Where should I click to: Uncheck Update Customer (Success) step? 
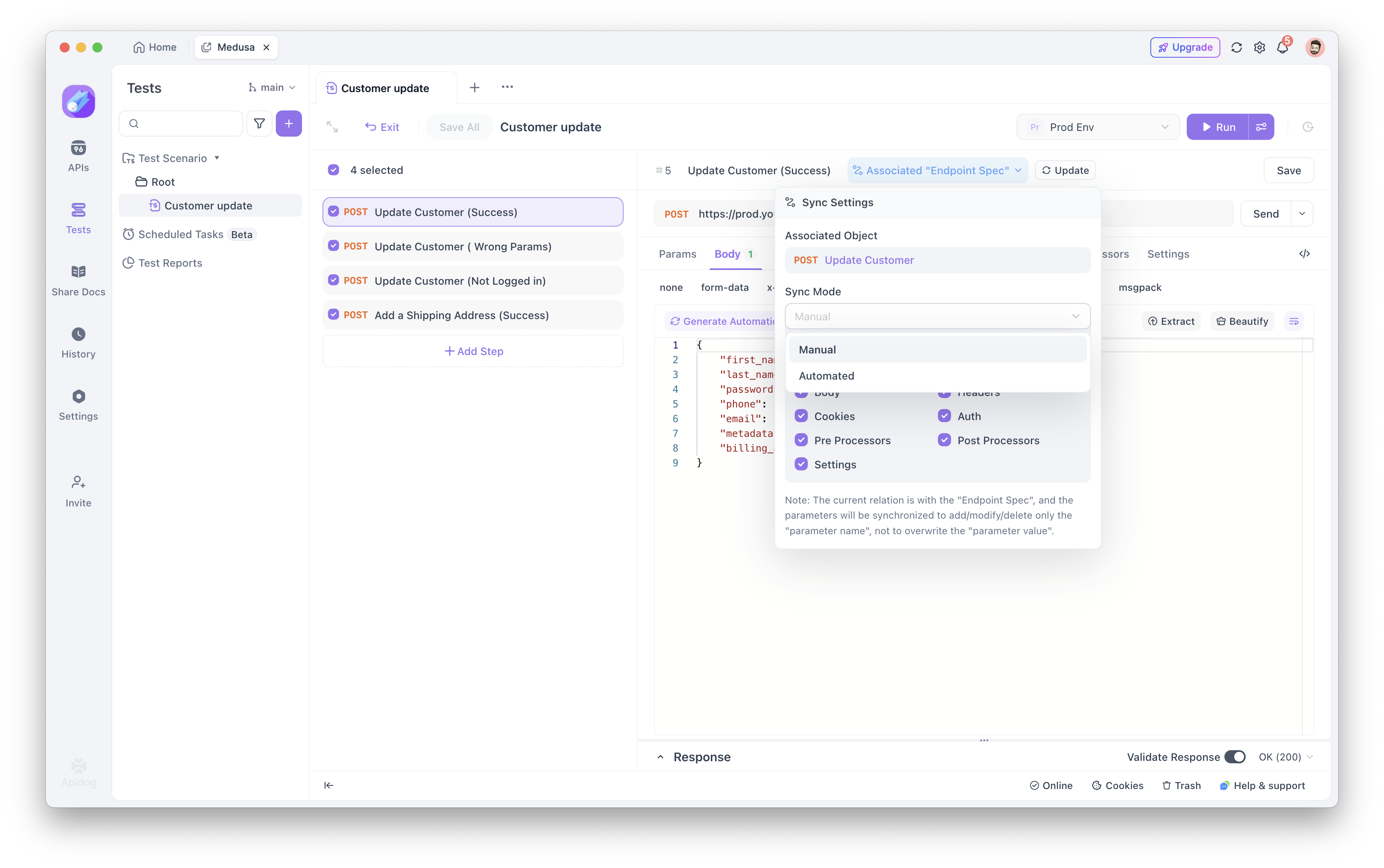(x=334, y=212)
